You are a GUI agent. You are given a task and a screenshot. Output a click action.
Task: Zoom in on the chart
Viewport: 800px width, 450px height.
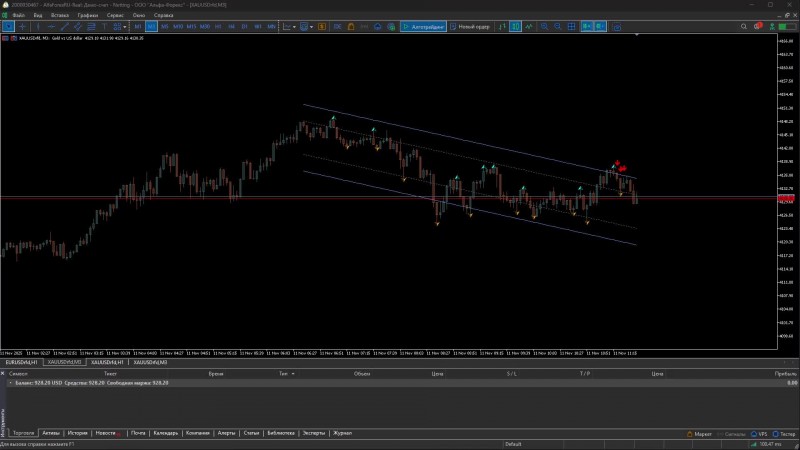pos(544,27)
